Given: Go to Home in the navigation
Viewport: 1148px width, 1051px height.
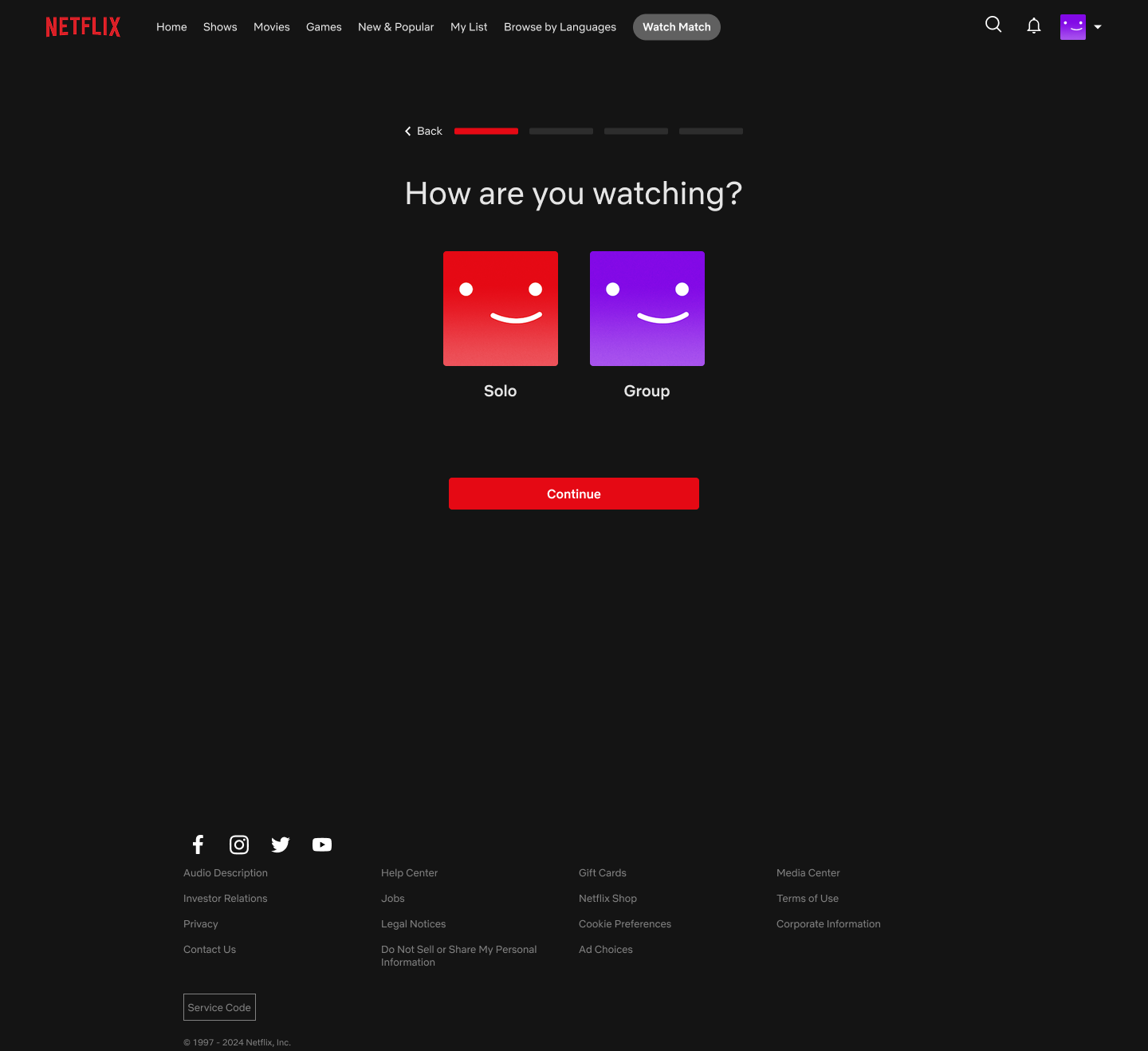Looking at the screenshot, I should [171, 27].
